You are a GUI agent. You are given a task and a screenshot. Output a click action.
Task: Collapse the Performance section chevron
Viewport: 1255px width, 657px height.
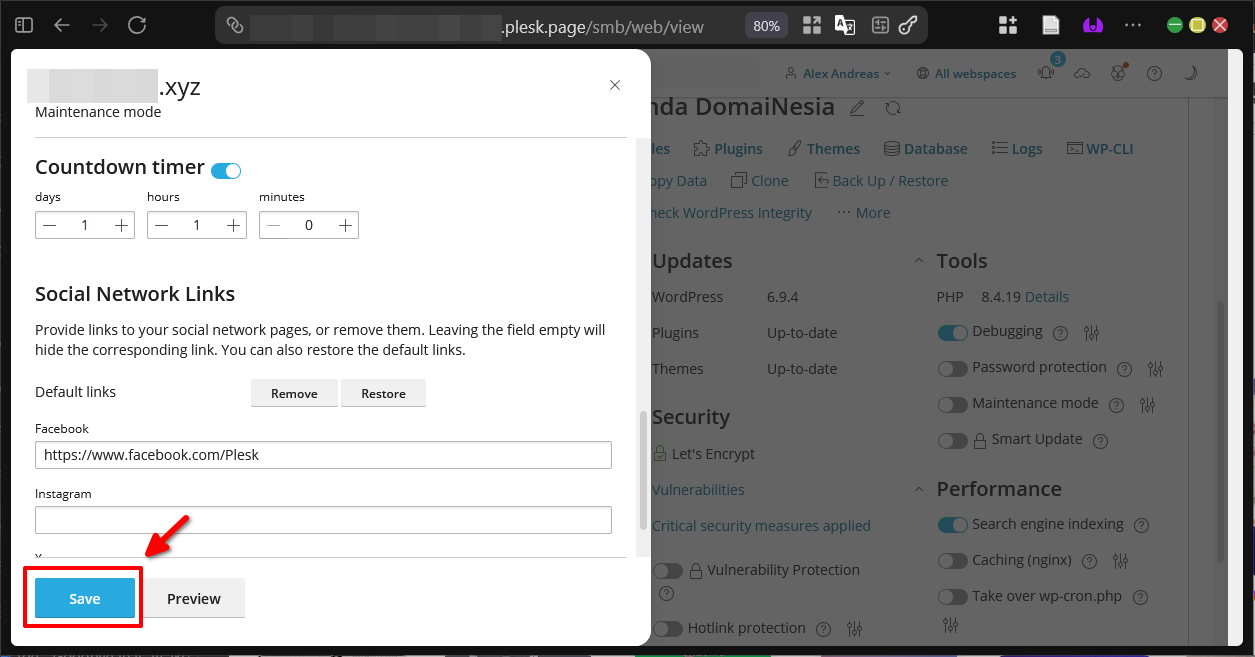(919, 489)
